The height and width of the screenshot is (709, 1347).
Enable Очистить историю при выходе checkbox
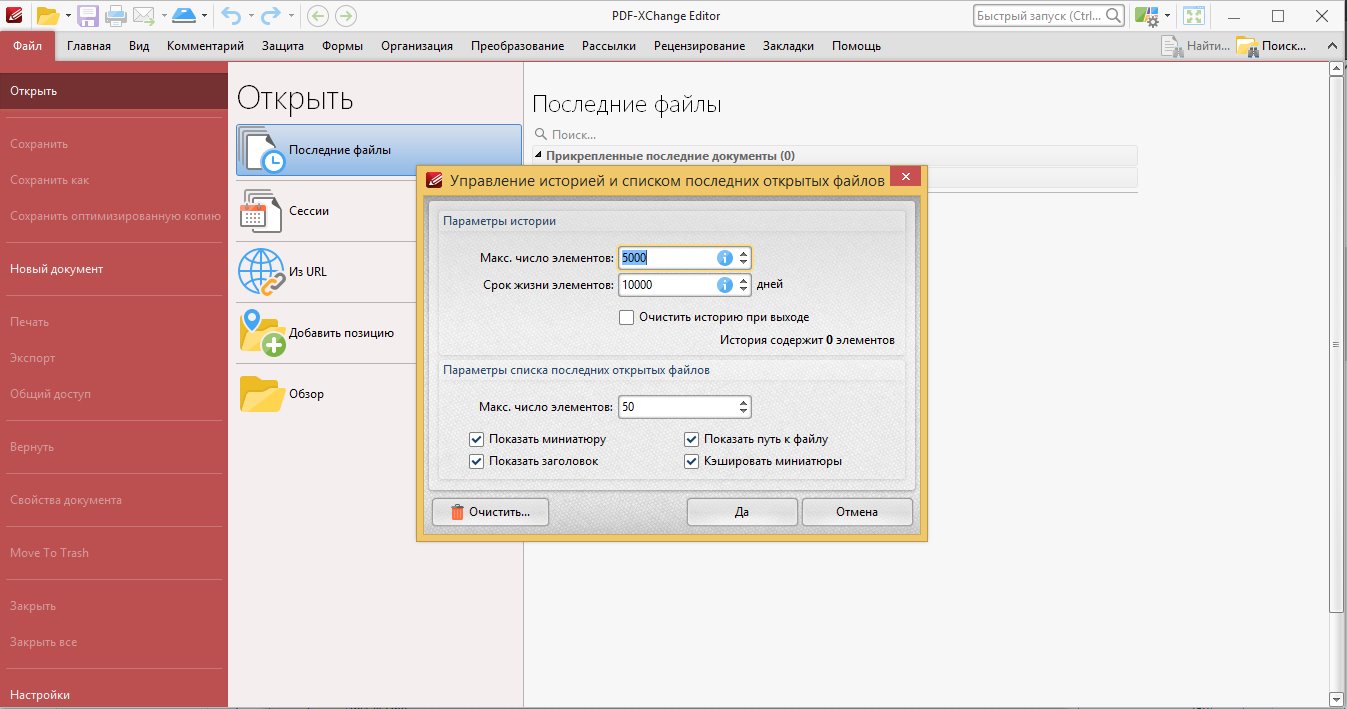(627, 317)
